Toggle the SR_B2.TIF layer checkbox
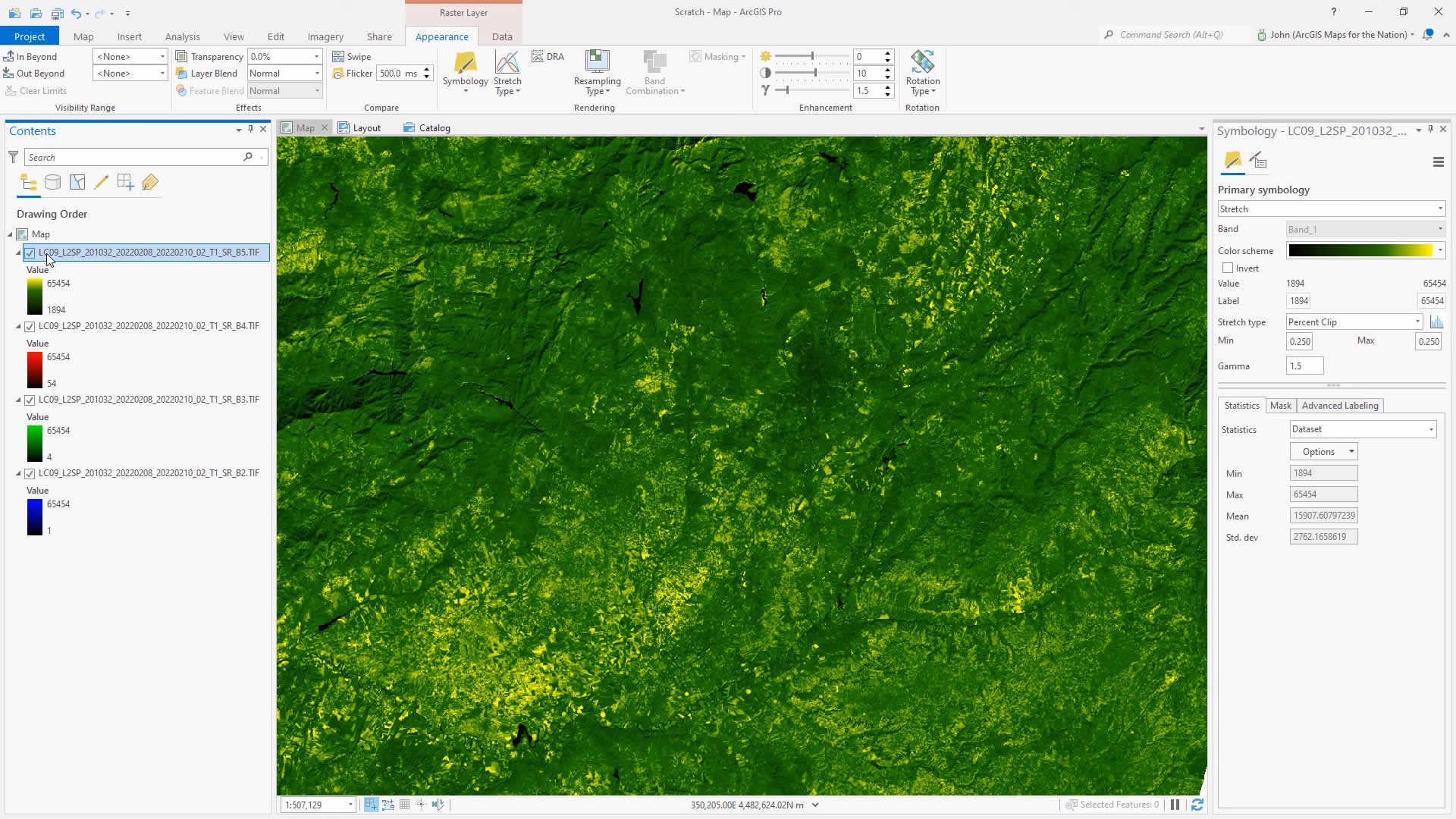Viewport: 1456px width, 819px height. pos(30,474)
